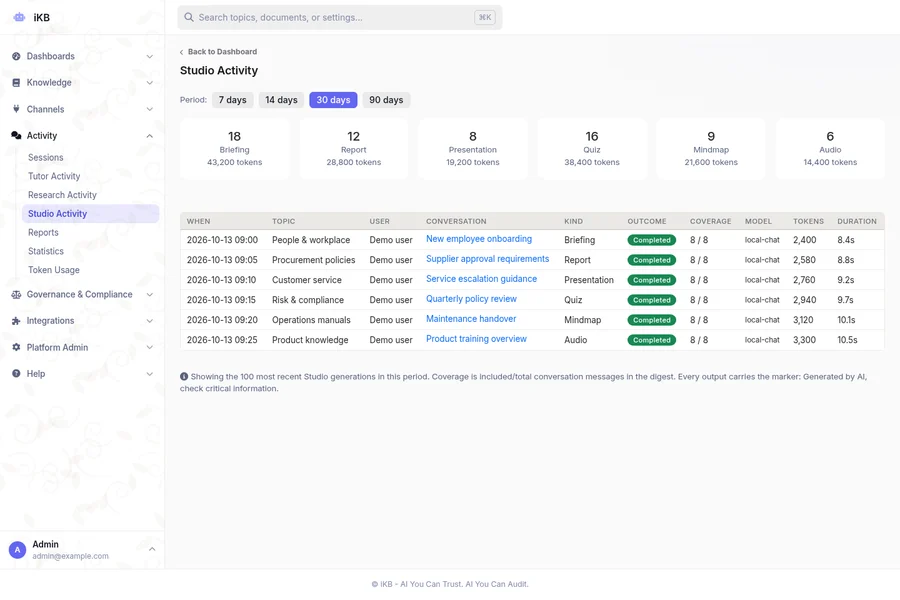Click the Mindmap 21,600 tokens card
Screen dimensions: 900x600
(x=711, y=149)
